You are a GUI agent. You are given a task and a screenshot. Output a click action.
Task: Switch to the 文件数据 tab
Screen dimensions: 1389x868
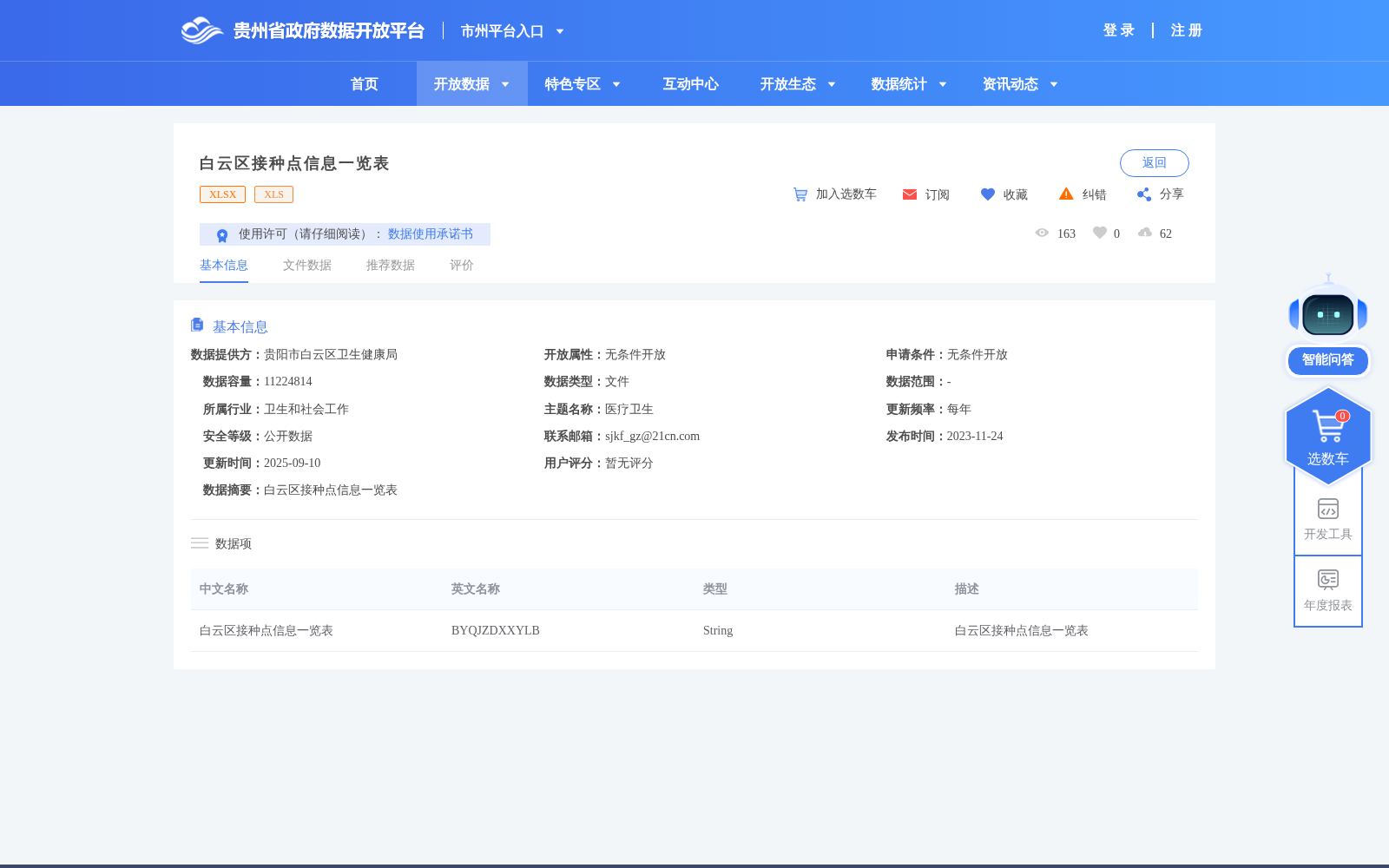(x=307, y=266)
